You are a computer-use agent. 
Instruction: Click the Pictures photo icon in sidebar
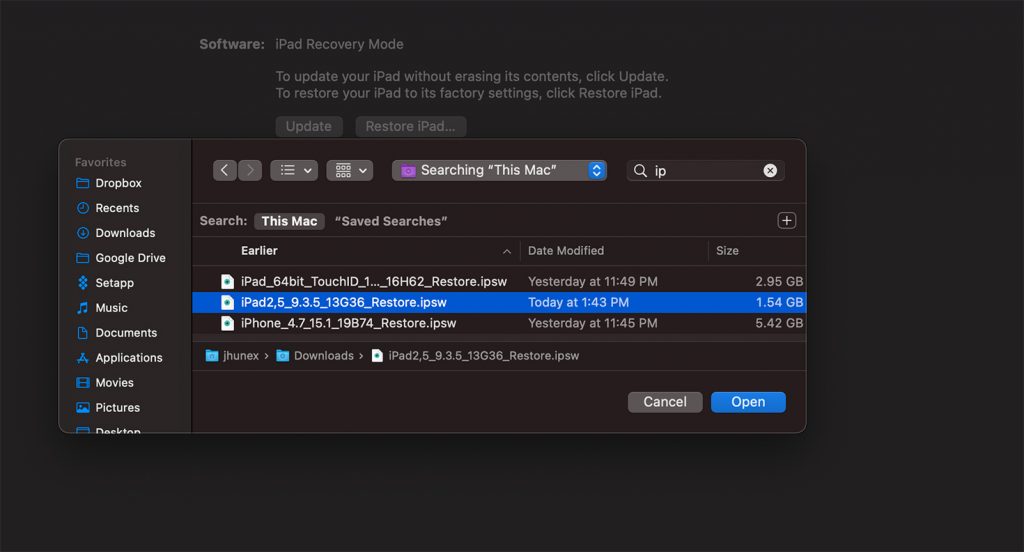click(82, 408)
